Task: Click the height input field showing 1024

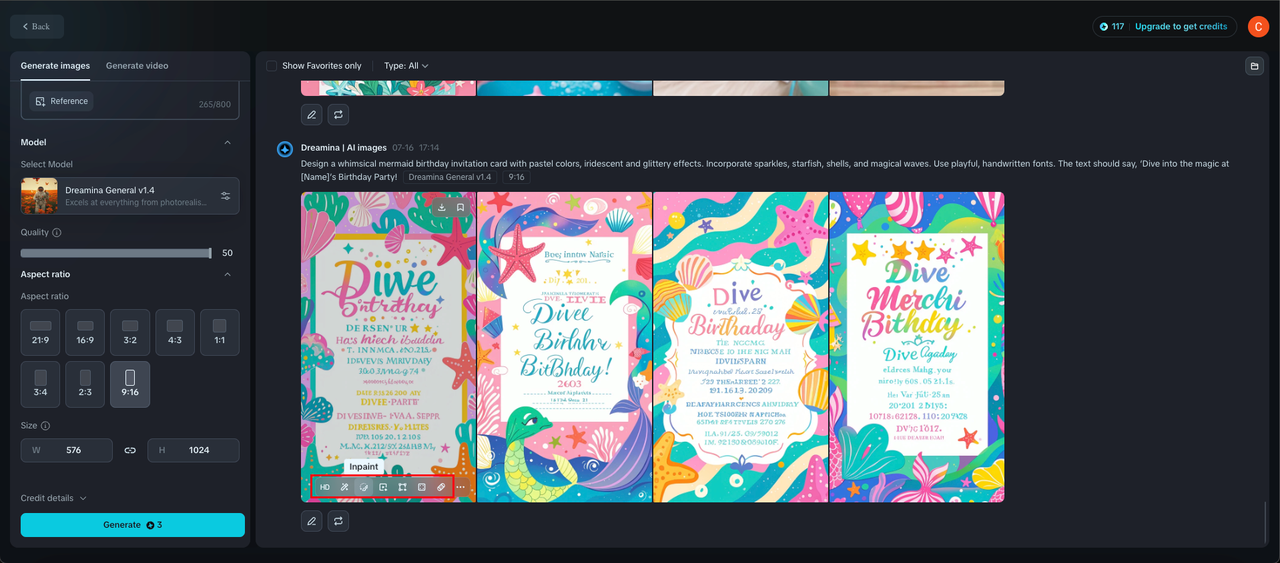Action: 193,450
